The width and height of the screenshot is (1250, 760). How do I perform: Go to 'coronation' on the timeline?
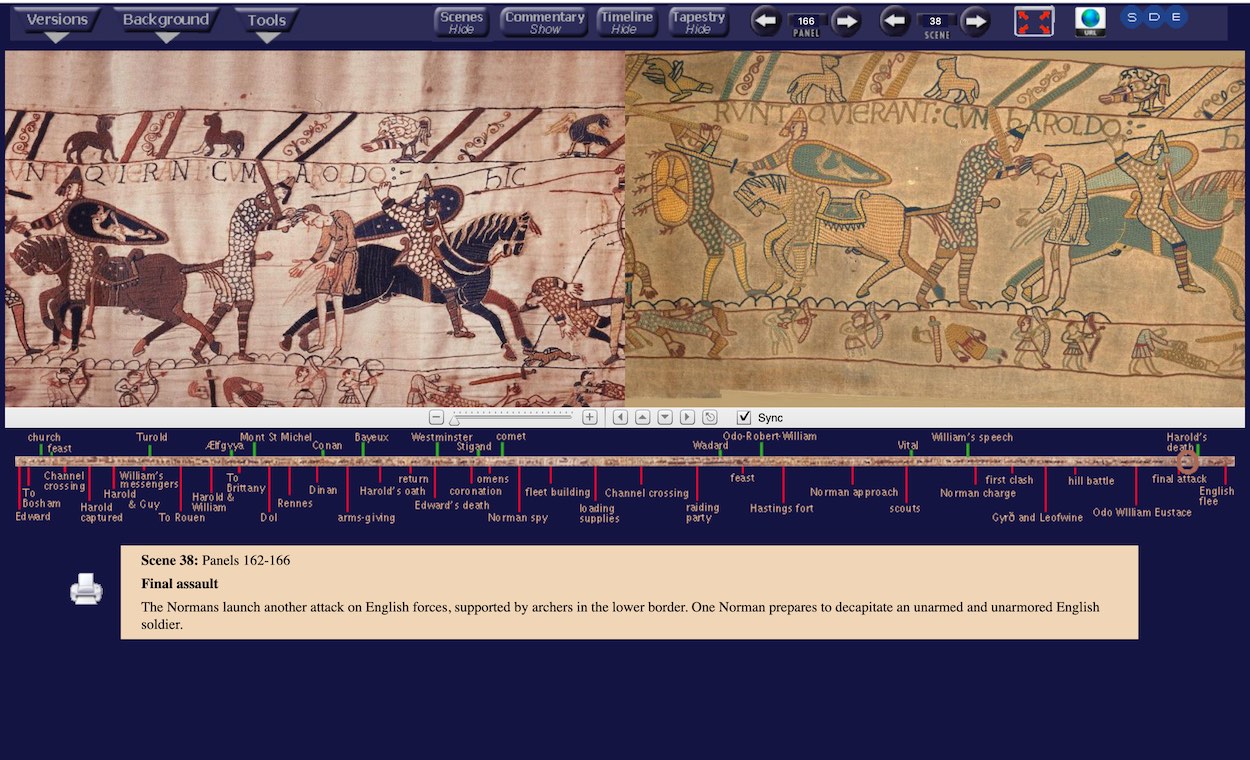[x=476, y=491]
